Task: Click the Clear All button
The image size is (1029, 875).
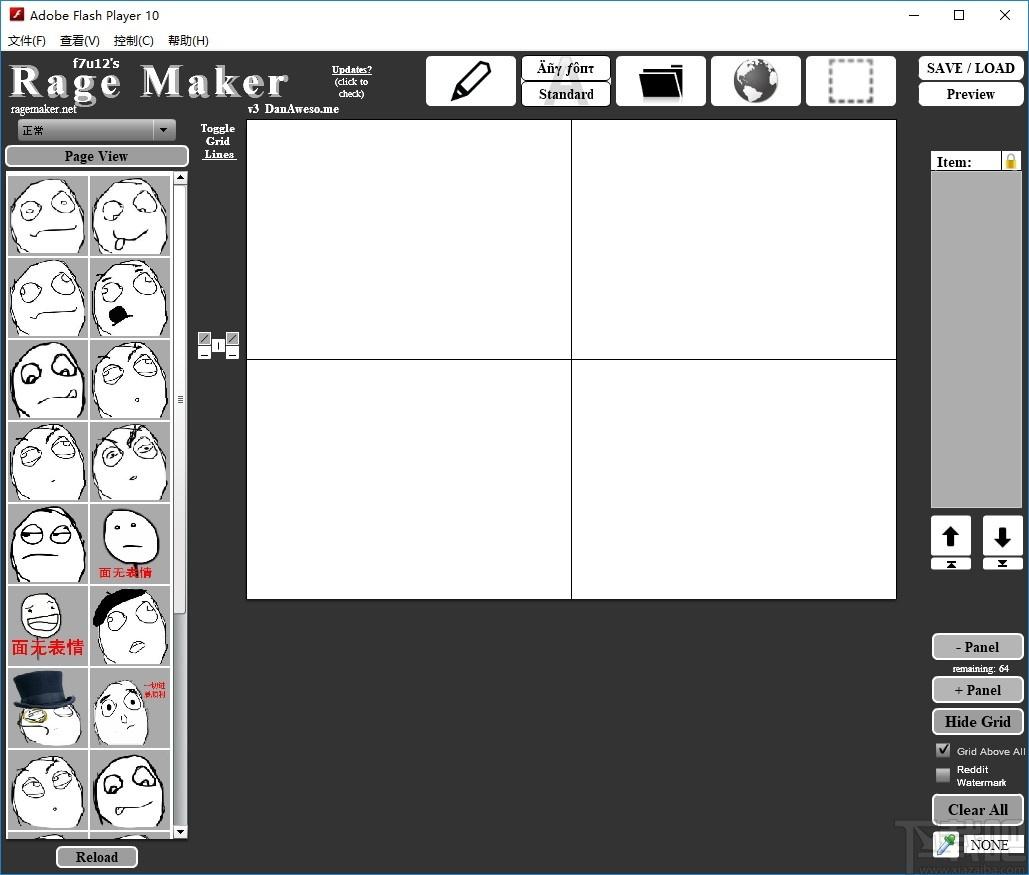Action: pyautogui.click(x=977, y=809)
